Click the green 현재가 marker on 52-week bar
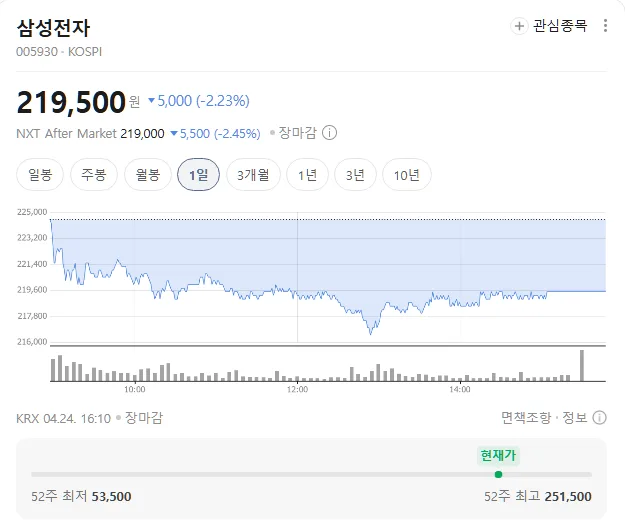The height and width of the screenshot is (529, 625). point(498,474)
